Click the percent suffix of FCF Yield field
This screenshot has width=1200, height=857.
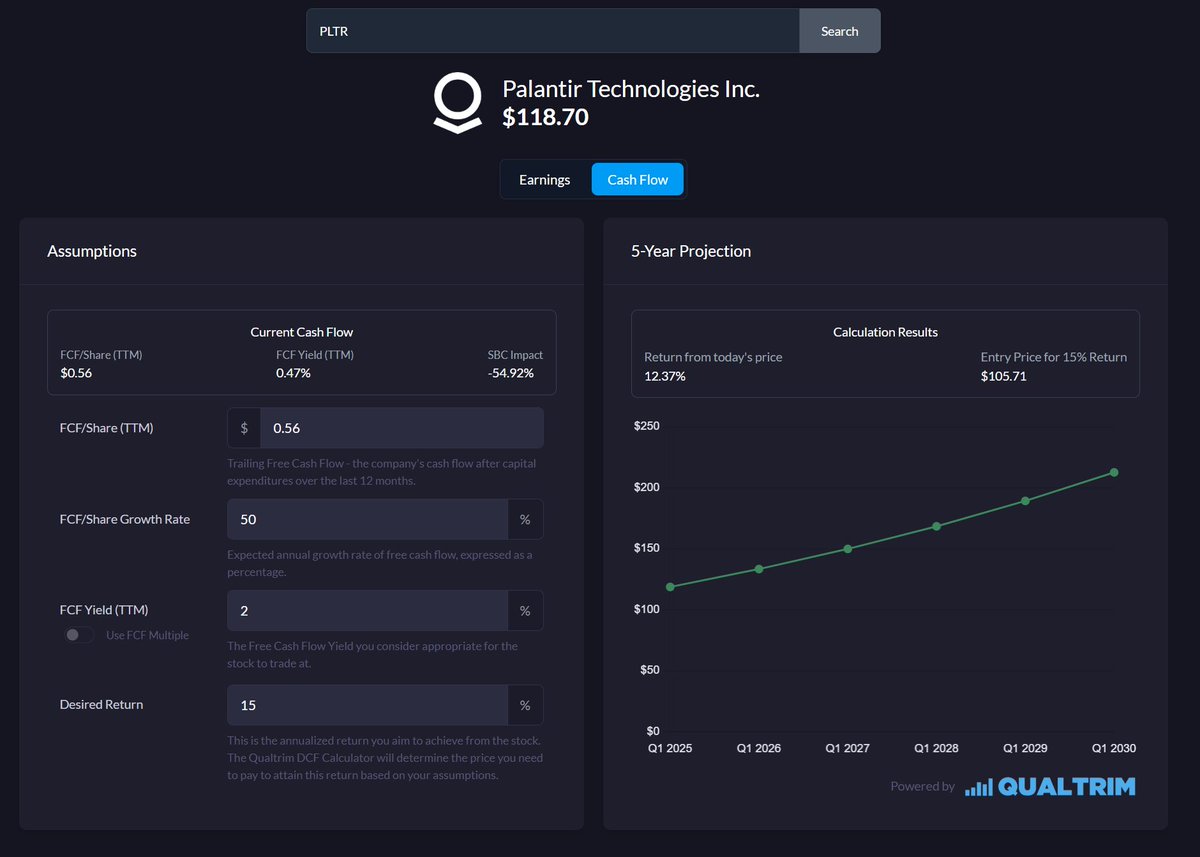[x=525, y=611]
